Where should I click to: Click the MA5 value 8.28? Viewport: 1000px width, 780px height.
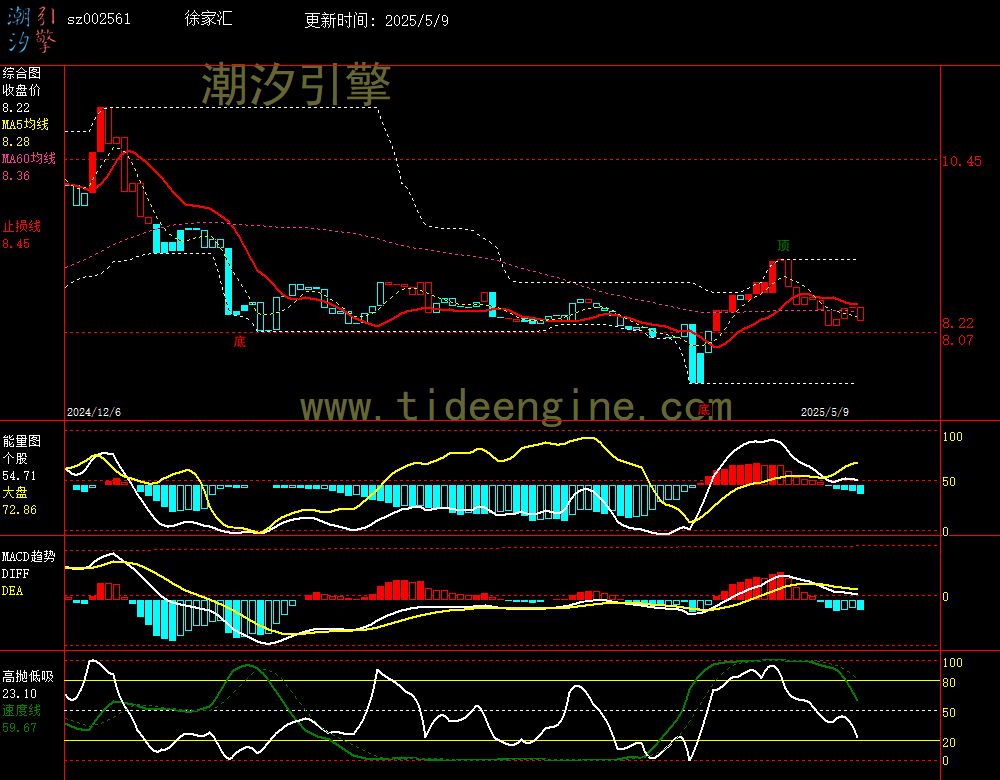[x=16, y=142]
